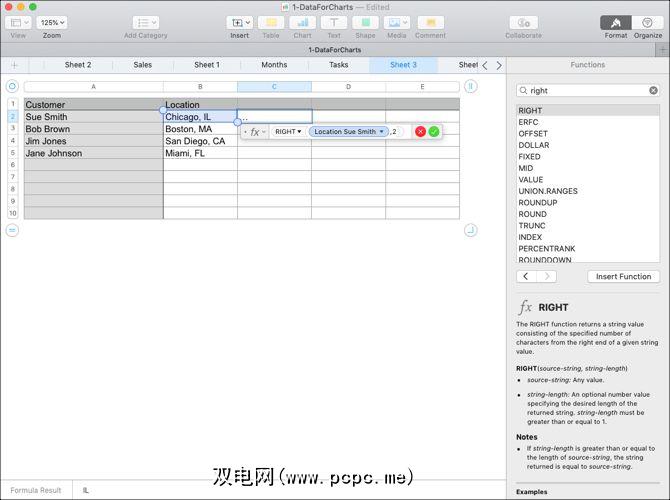Image resolution: width=670 pixels, height=500 pixels.
Task: Cancel the formula with the red X
Action: point(421,132)
